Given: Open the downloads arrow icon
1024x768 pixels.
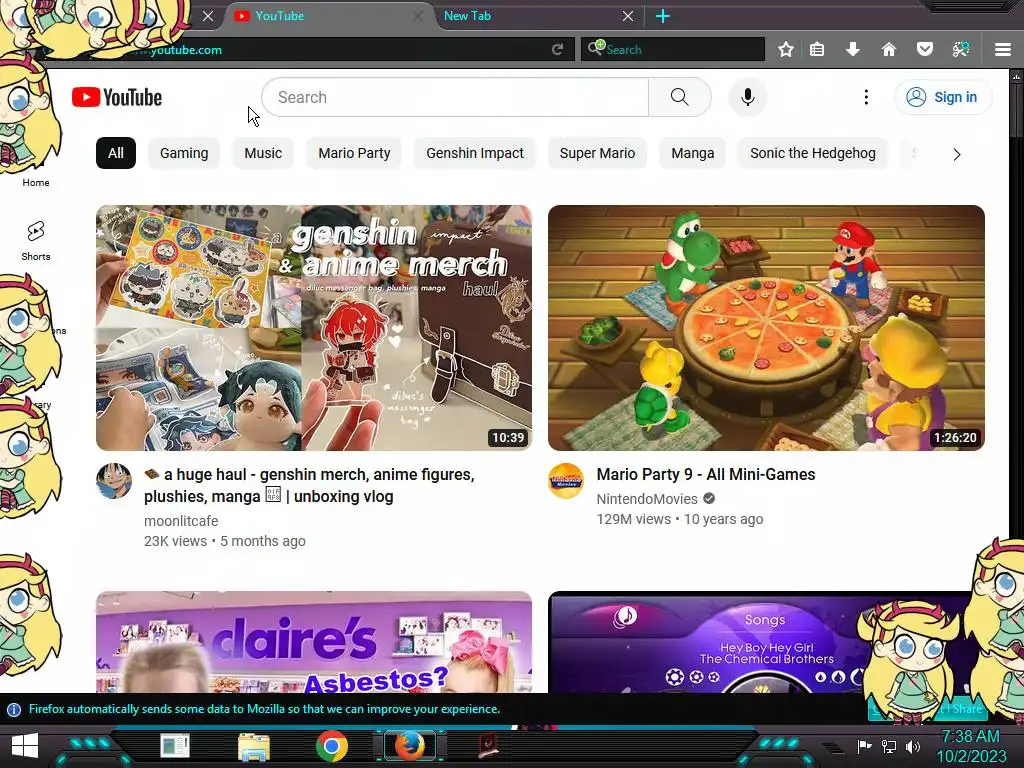Looking at the screenshot, I should click(x=853, y=50).
